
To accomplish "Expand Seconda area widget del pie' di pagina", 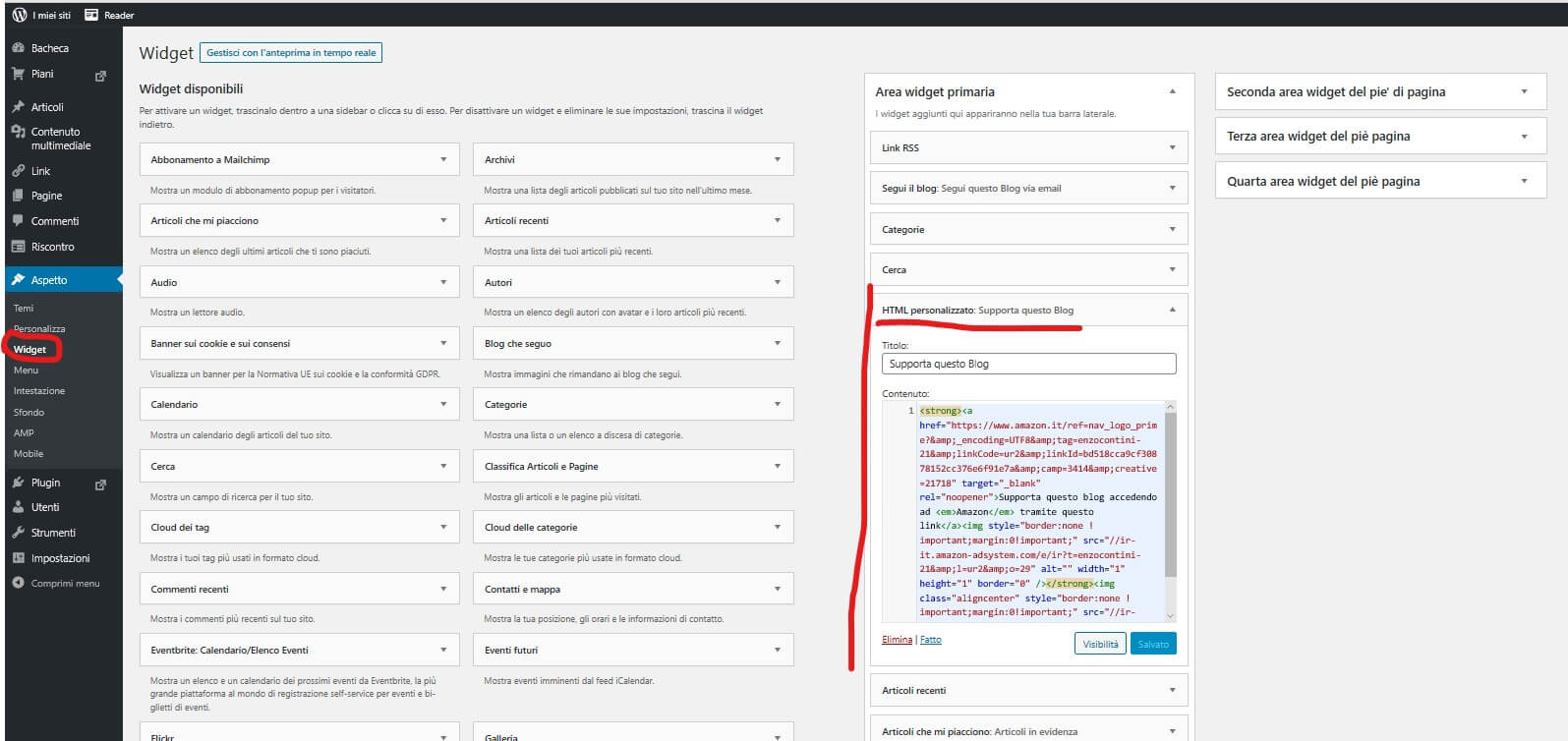I will click(x=1524, y=91).
